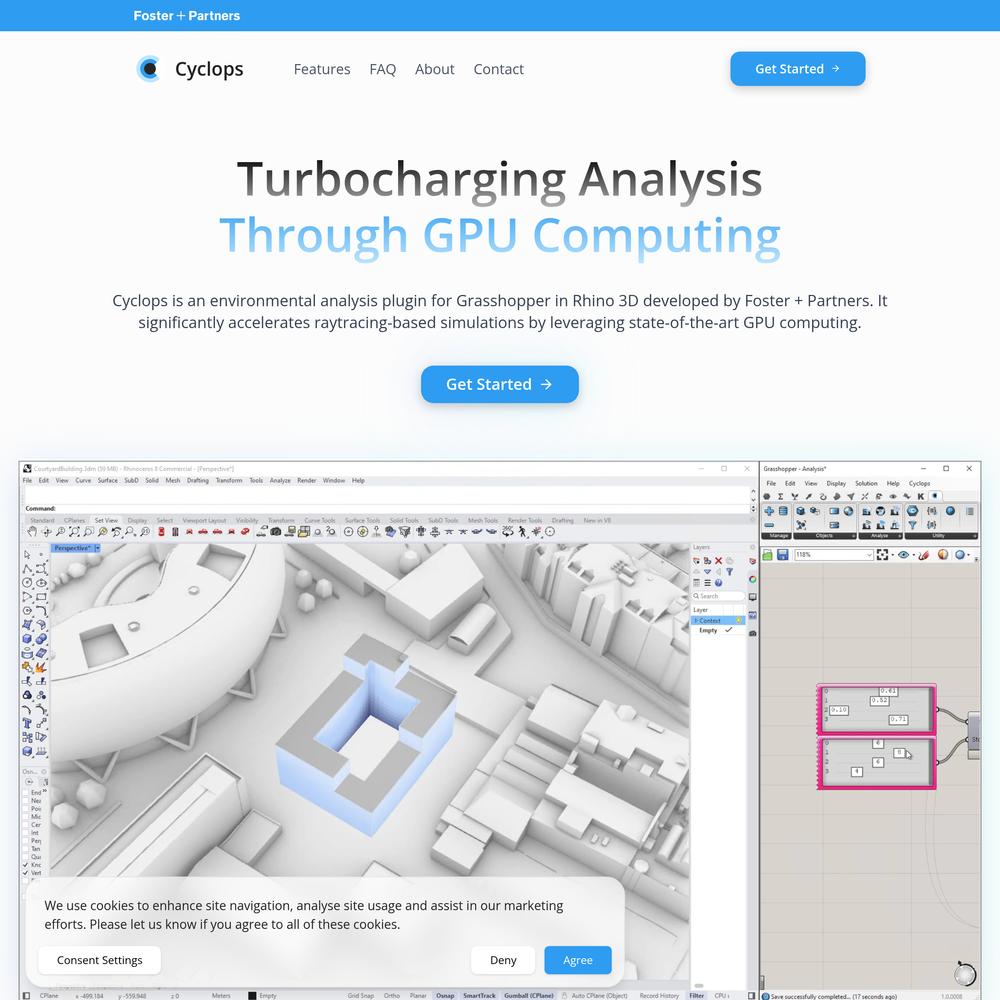Viewport: 1000px width, 1000px height.
Task: Open Consent Settings for cookies
Action: coord(99,960)
